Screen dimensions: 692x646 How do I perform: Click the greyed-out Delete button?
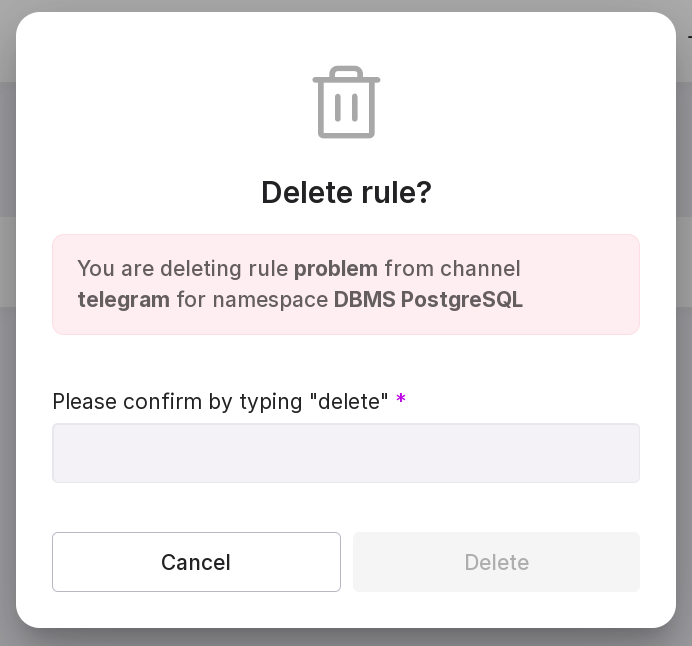click(x=496, y=562)
